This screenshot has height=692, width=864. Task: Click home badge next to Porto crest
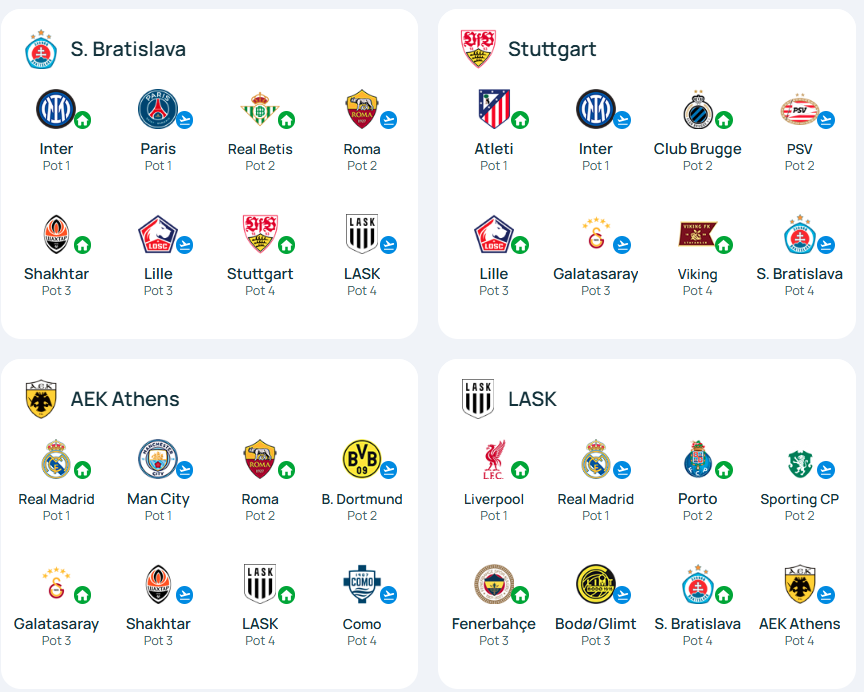pyautogui.click(x=724, y=470)
